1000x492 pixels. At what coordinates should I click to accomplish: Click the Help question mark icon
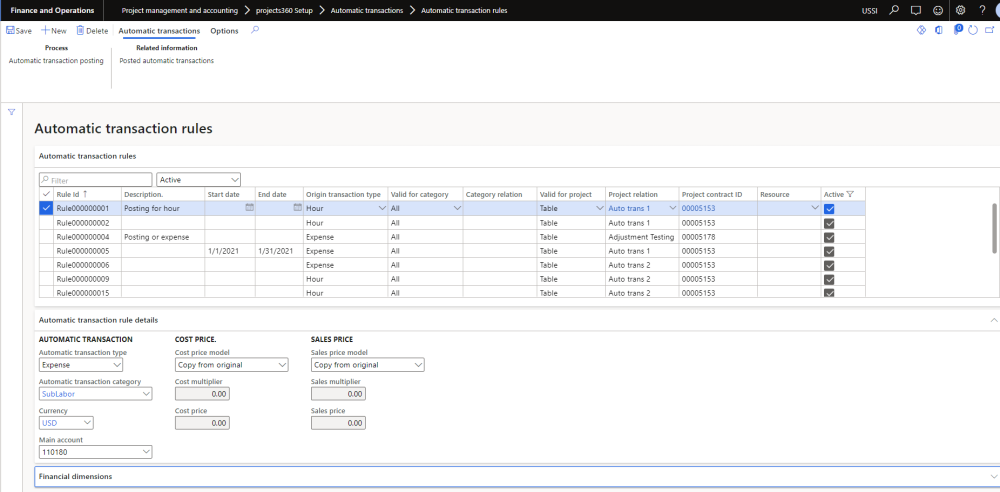tap(983, 10)
